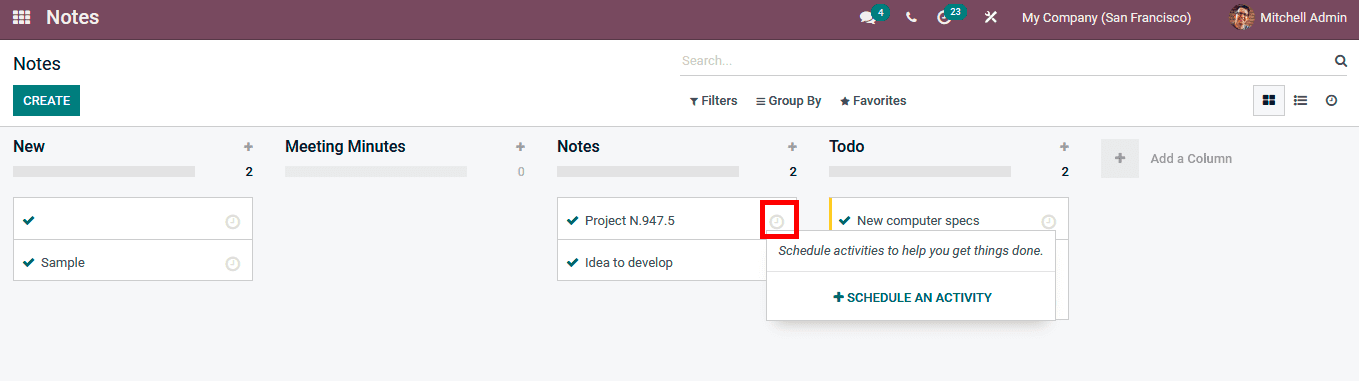1359x381 pixels.
Task: Click the X tools icon in top bar
Action: click(990, 17)
